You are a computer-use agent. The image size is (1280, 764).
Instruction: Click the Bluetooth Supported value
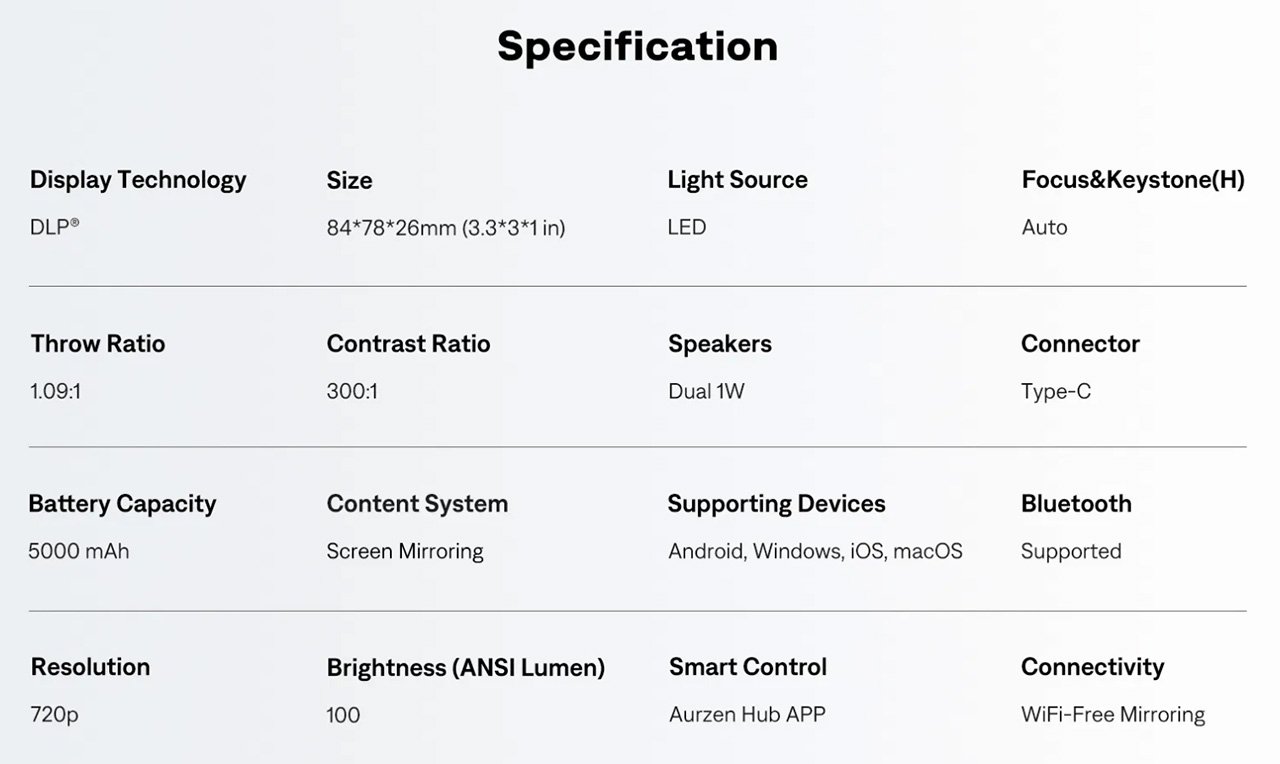(1071, 551)
